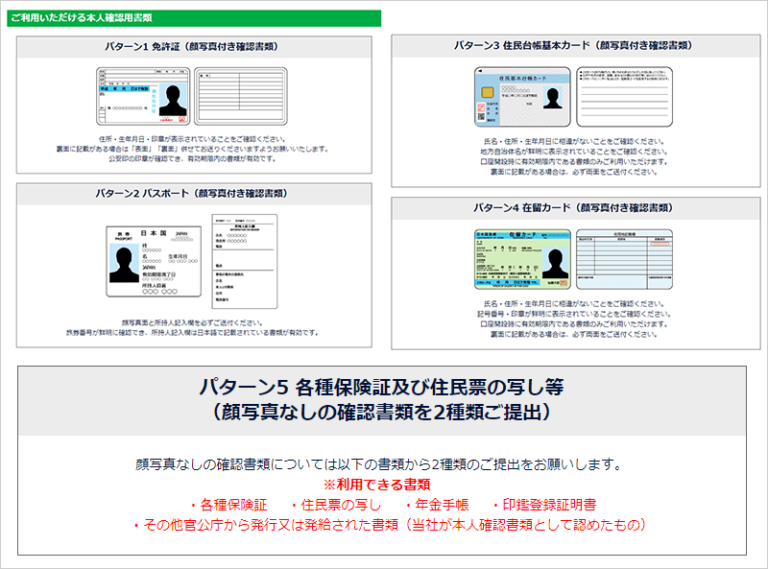Open the residence card (在留カード) front image
Screen dimensions: 768x569
523,260
